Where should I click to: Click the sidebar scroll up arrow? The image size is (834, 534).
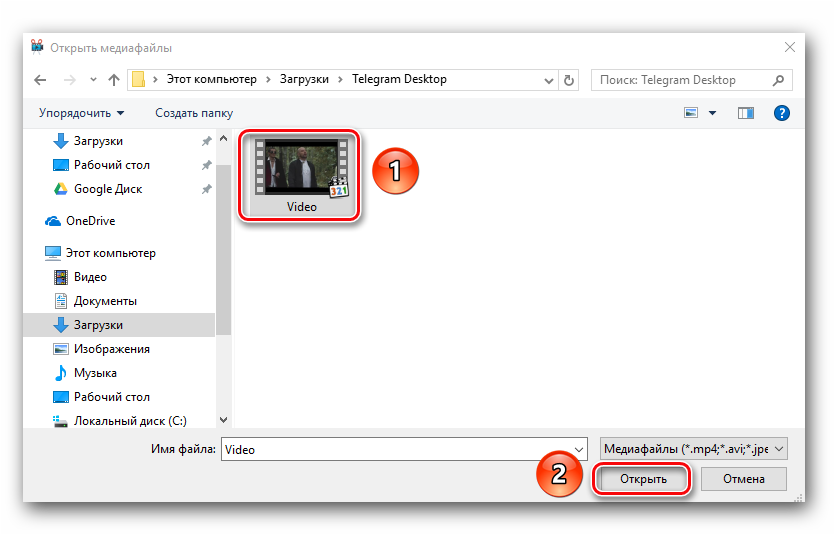click(224, 139)
